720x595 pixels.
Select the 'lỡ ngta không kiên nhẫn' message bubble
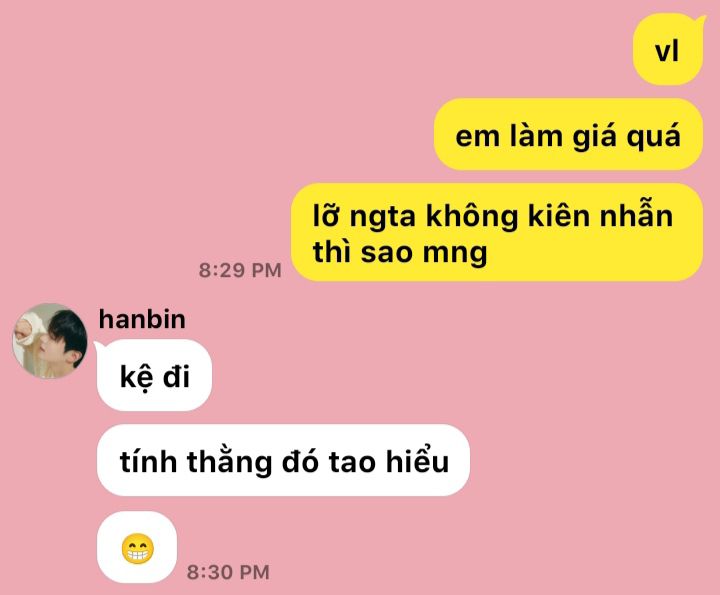(x=497, y=232)
